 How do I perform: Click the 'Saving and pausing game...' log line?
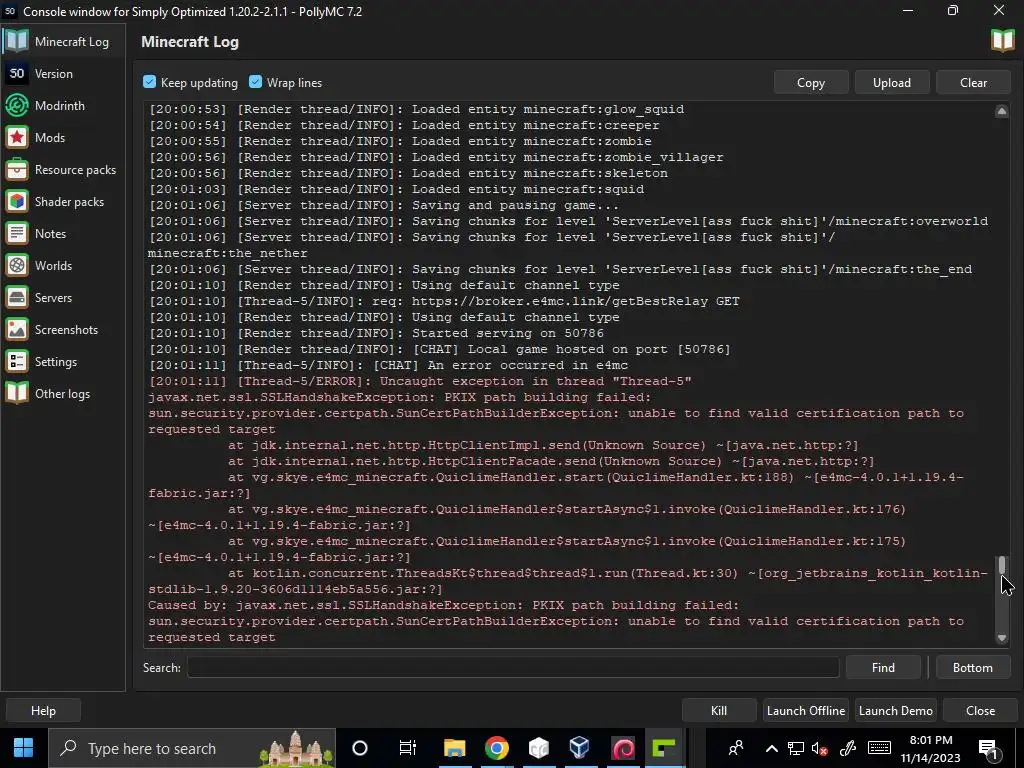384,205
